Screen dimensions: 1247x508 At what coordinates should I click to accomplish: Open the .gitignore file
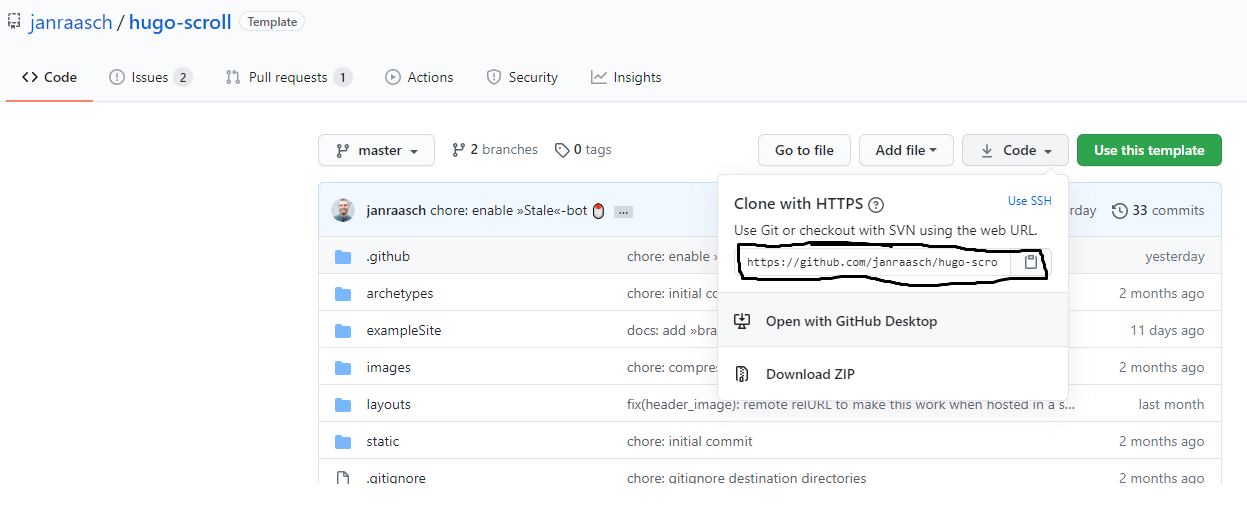396,479
